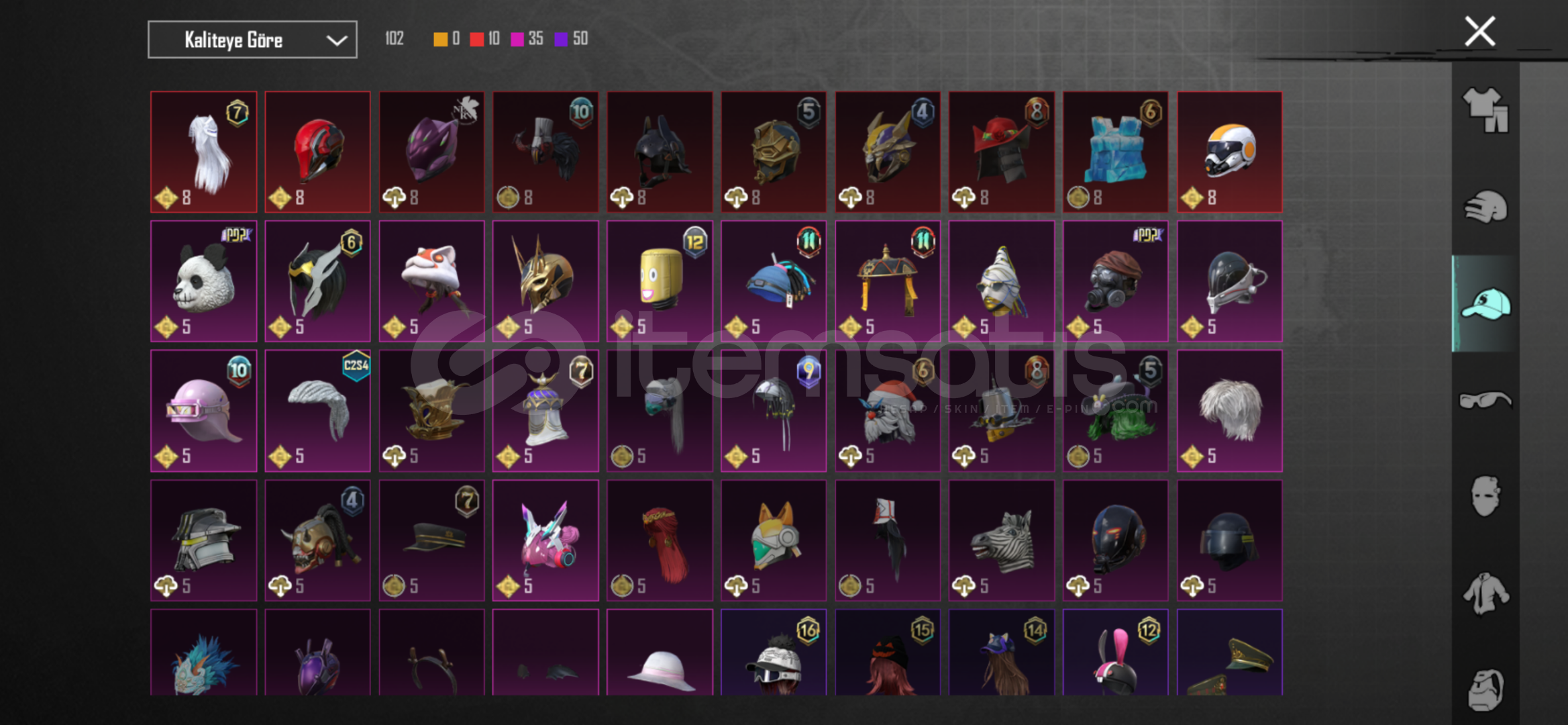Open the glasses category icon
1568x725 pixels.
(1485, 400)
